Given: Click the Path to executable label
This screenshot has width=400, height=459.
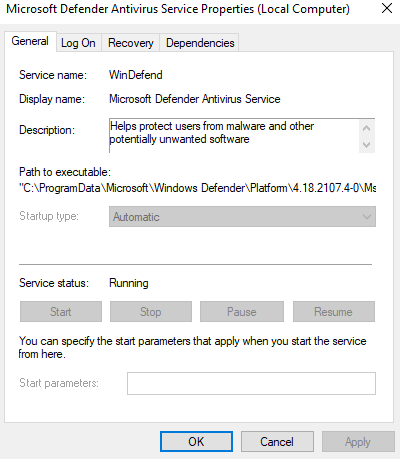Looking at the screenshot, I should point(65,172).
